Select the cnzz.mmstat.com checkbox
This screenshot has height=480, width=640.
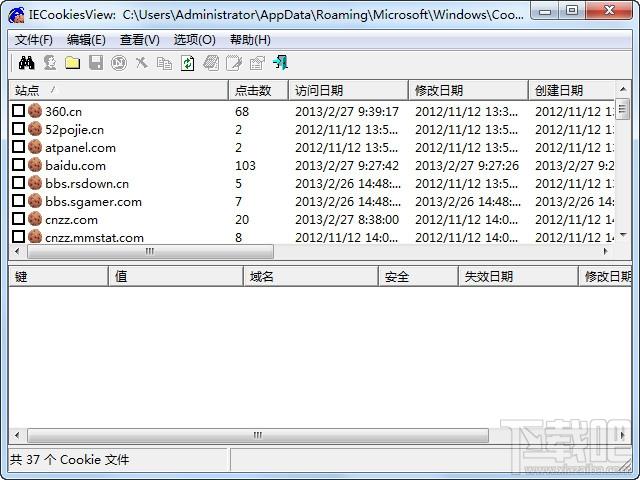point(18,236)
